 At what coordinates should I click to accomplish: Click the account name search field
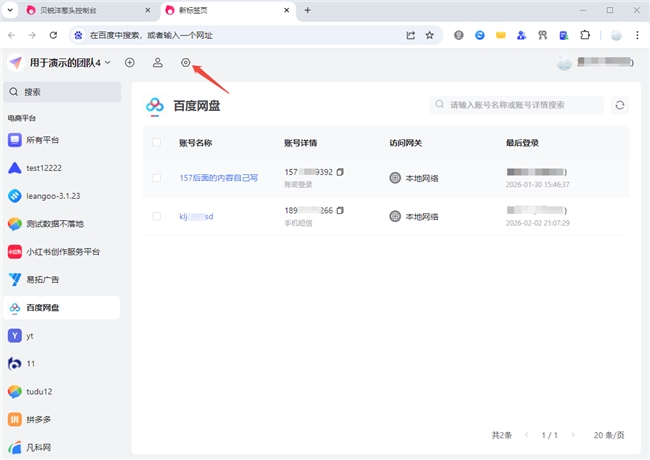point(520,105)
